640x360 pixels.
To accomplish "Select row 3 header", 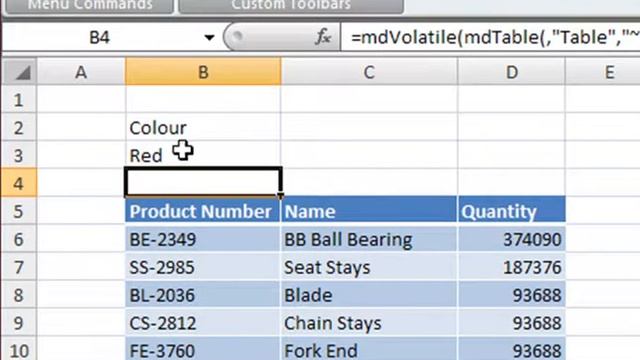I will point(19,155).
